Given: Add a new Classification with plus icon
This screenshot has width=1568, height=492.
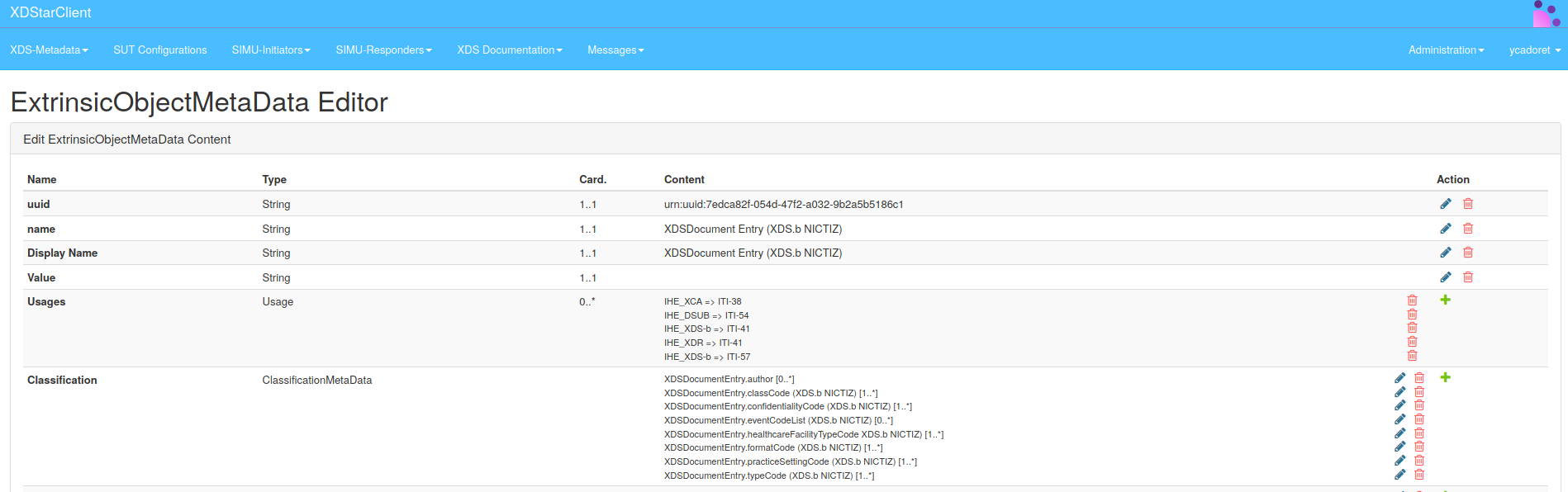Looking at the screenshot, I should click(1445, 377).
